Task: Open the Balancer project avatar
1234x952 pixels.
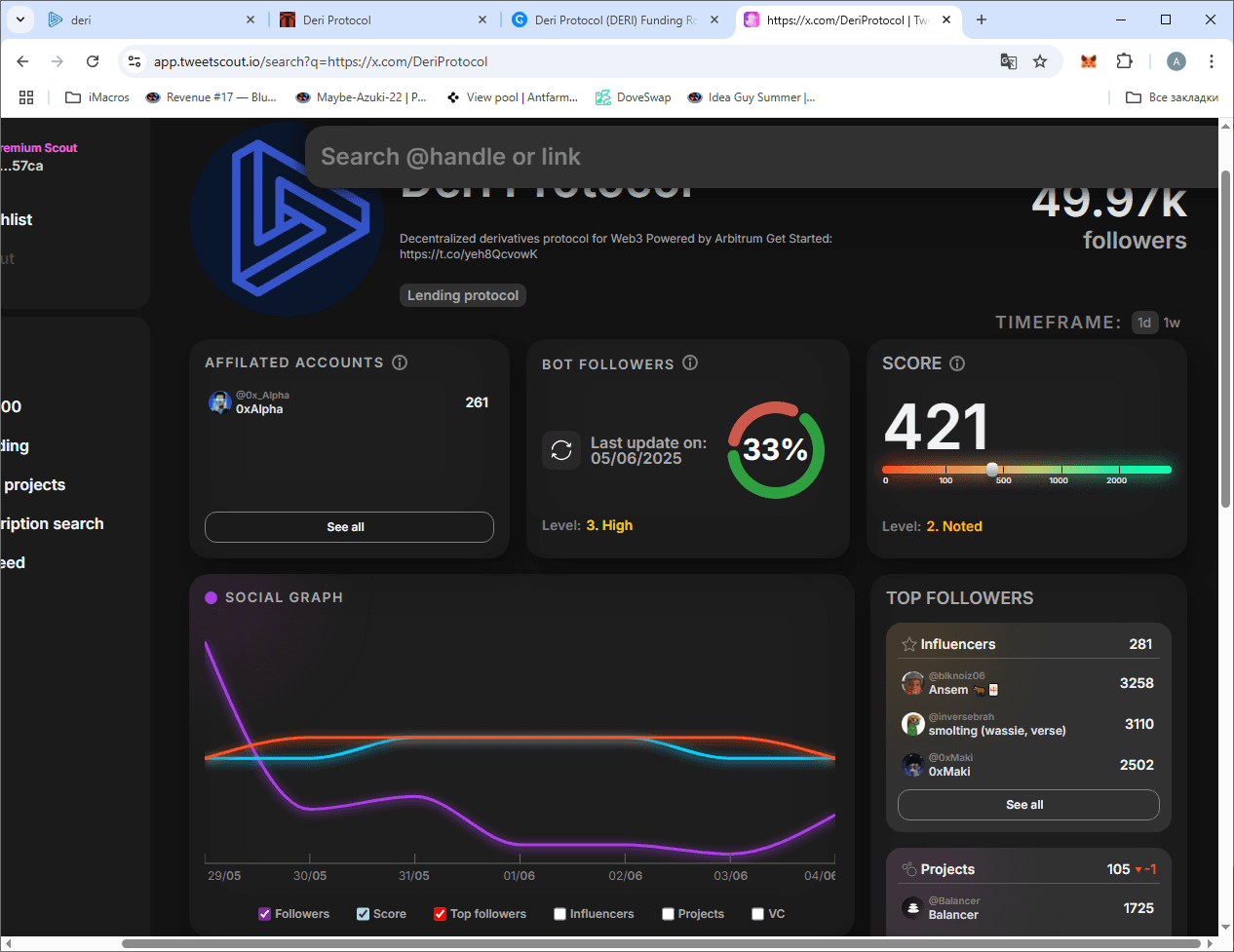Action: point(912,908)
